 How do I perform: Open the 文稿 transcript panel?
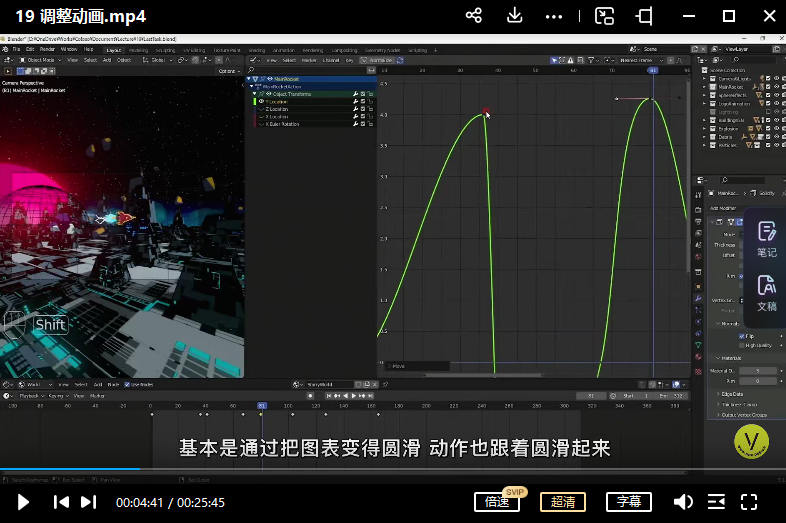(x=766, y=292)
